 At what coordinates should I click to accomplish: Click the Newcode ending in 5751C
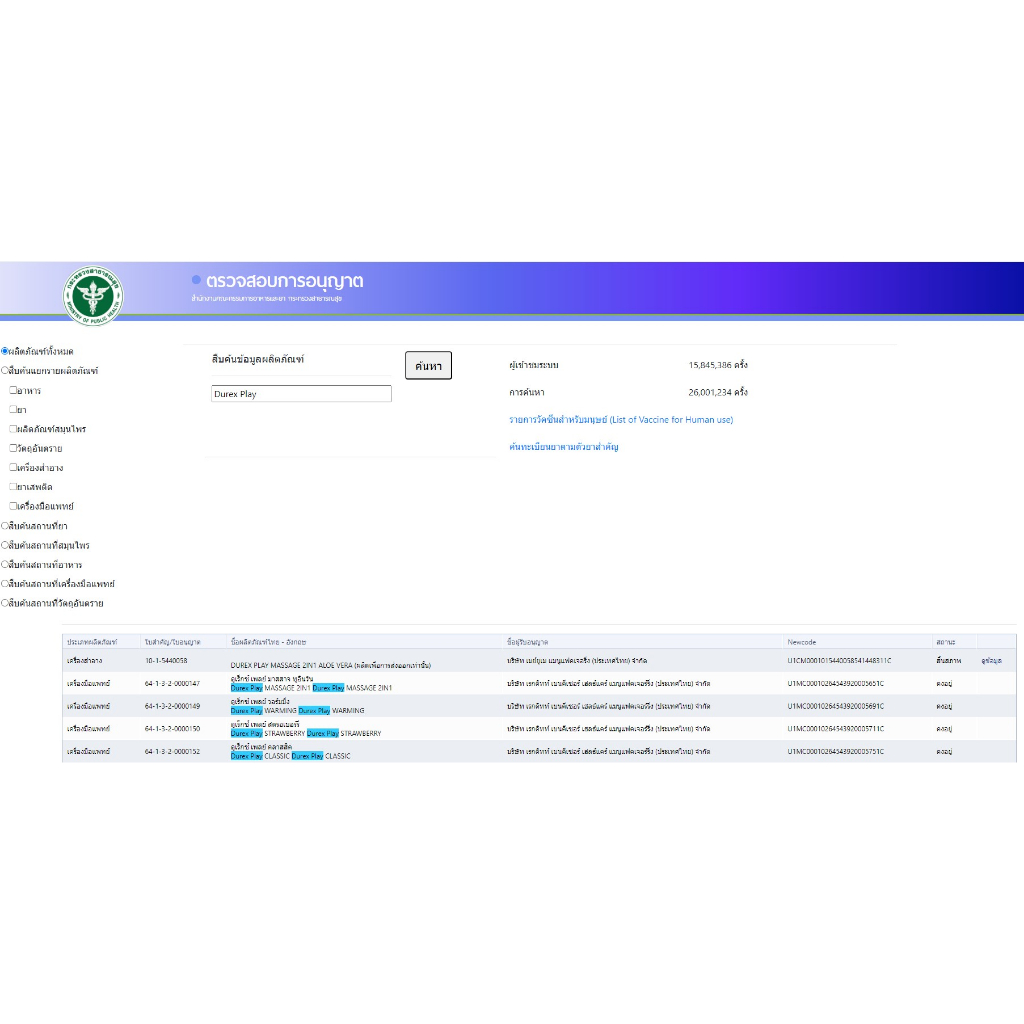(835, 752)
